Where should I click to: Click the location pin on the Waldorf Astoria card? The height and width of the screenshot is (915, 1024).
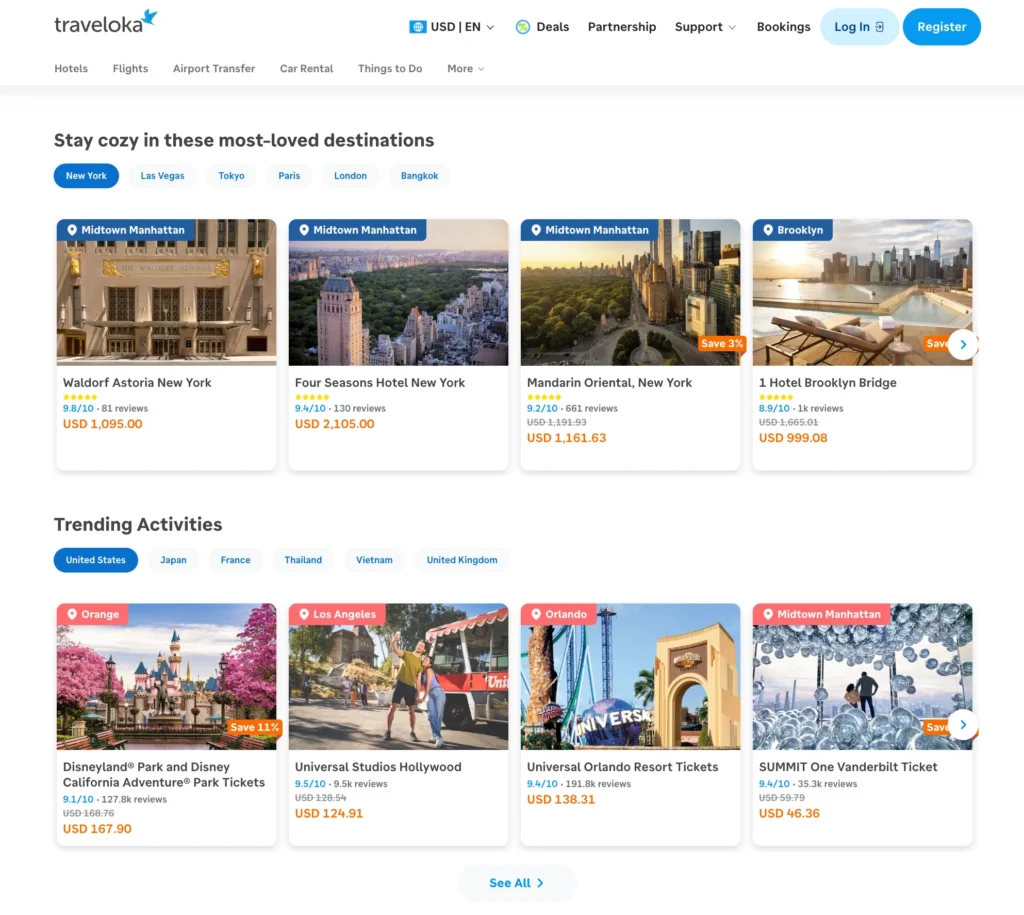pos(72,230)
